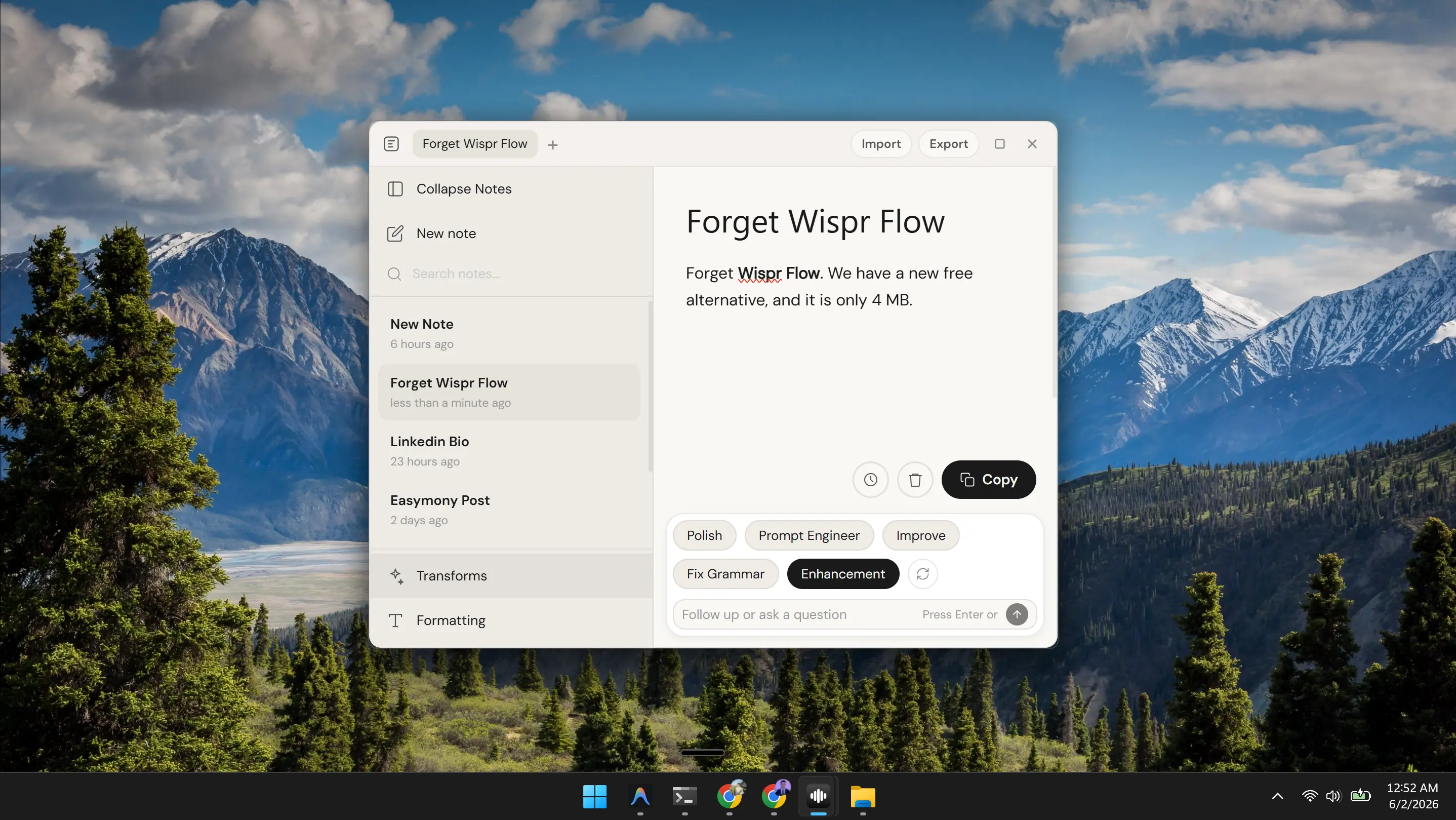Maximize the notes window
The width and height of the screenshot is (1456, 820).
tap(999, 144)
